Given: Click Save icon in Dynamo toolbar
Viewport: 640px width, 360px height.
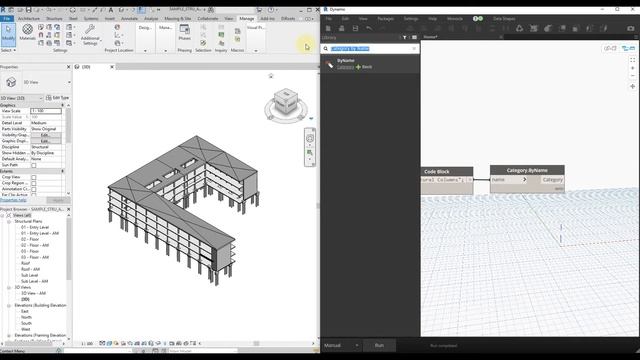Looking at the screenshot, I should pos(356,28).
